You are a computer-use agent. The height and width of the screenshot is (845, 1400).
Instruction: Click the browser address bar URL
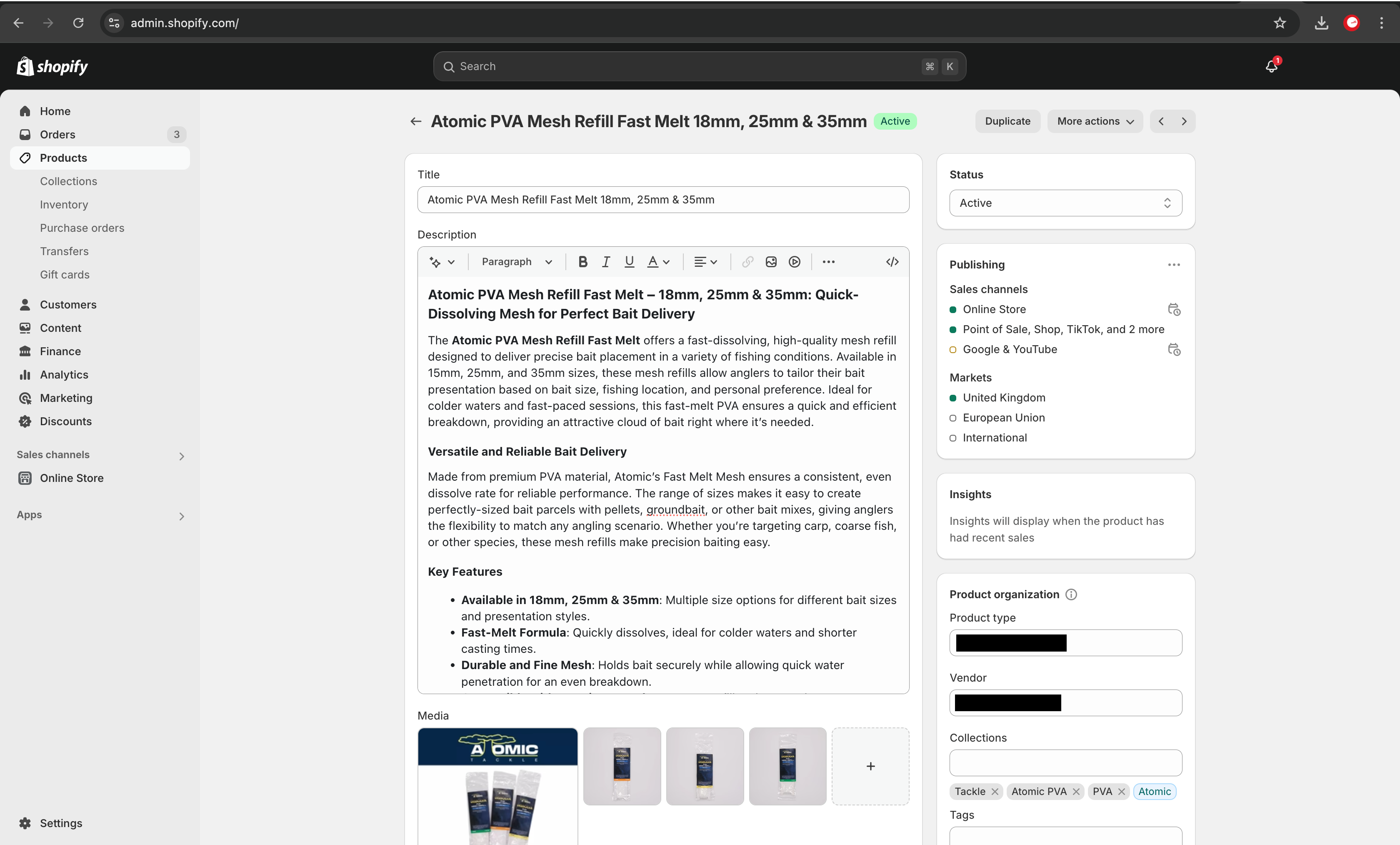pyautogui.click(x=185, y=23)
